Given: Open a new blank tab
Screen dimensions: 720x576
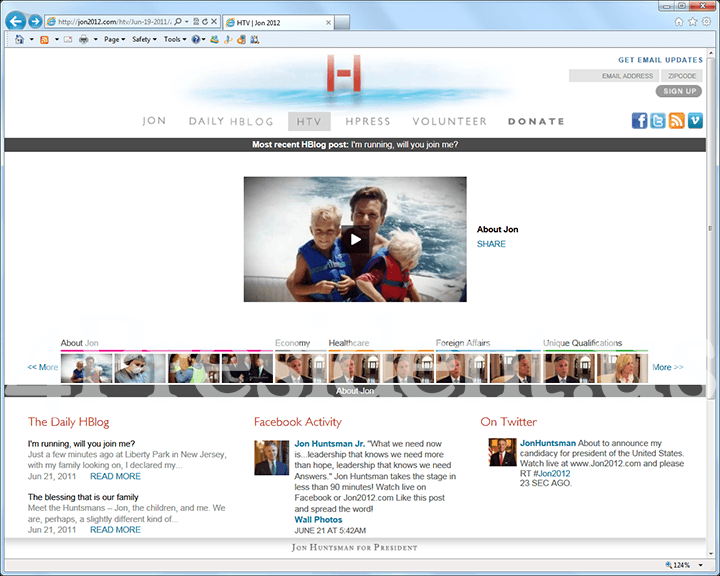Looking at the screenshot, I should coord(342,23).
